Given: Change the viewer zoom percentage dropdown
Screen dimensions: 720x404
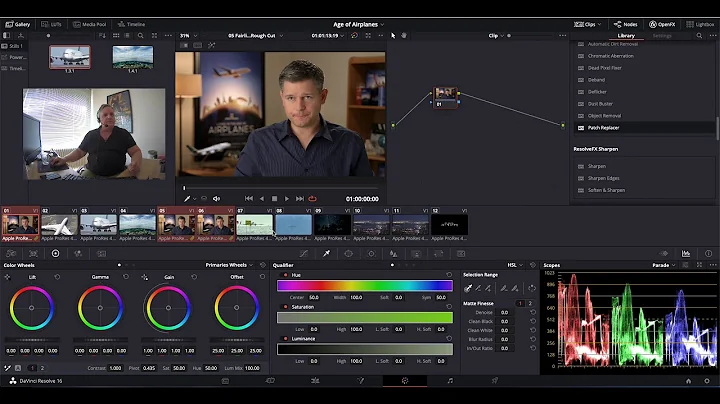Looking at the screenshot, I should coord(188,35).
